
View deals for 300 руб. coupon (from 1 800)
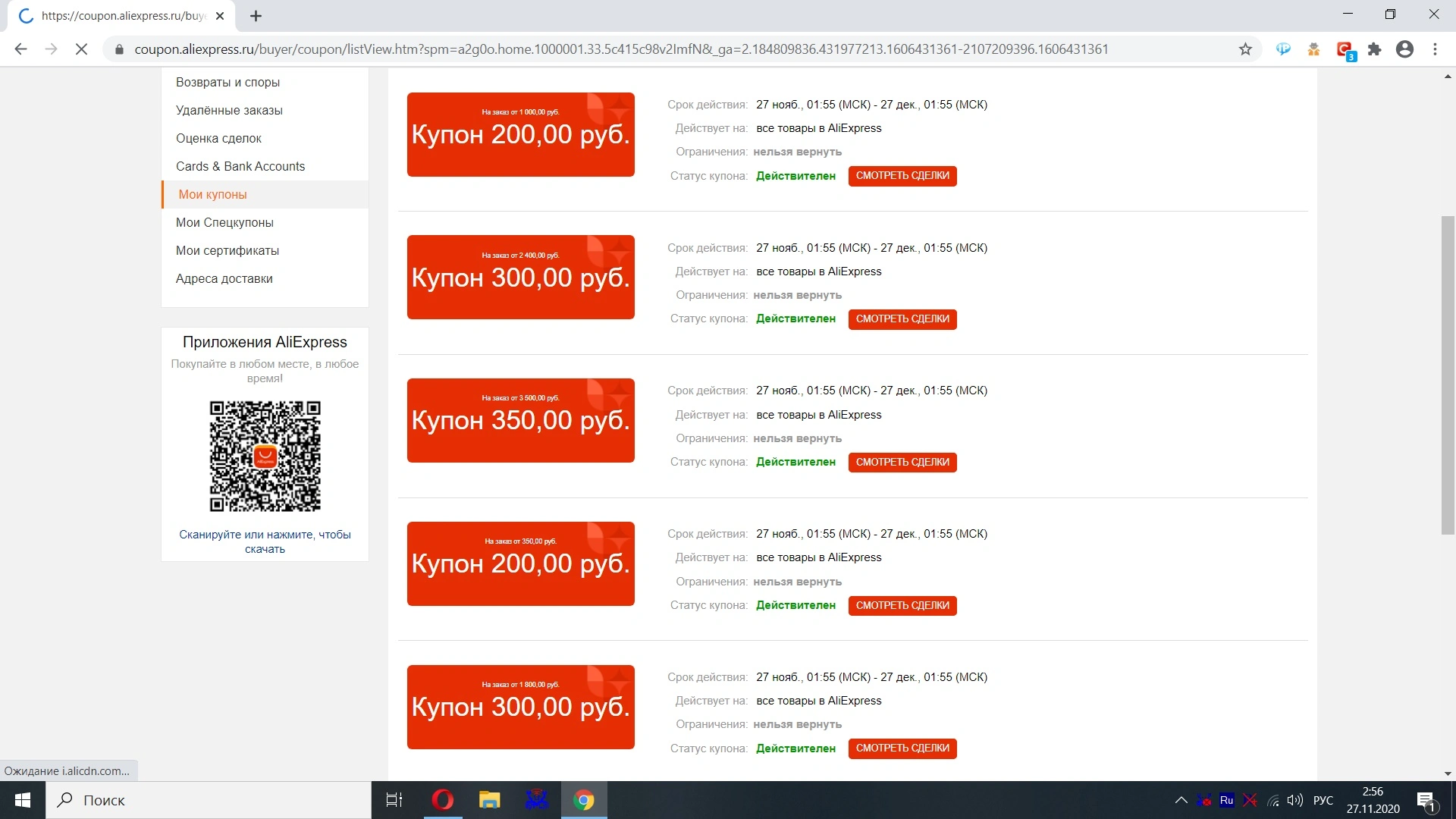point(902,748)
